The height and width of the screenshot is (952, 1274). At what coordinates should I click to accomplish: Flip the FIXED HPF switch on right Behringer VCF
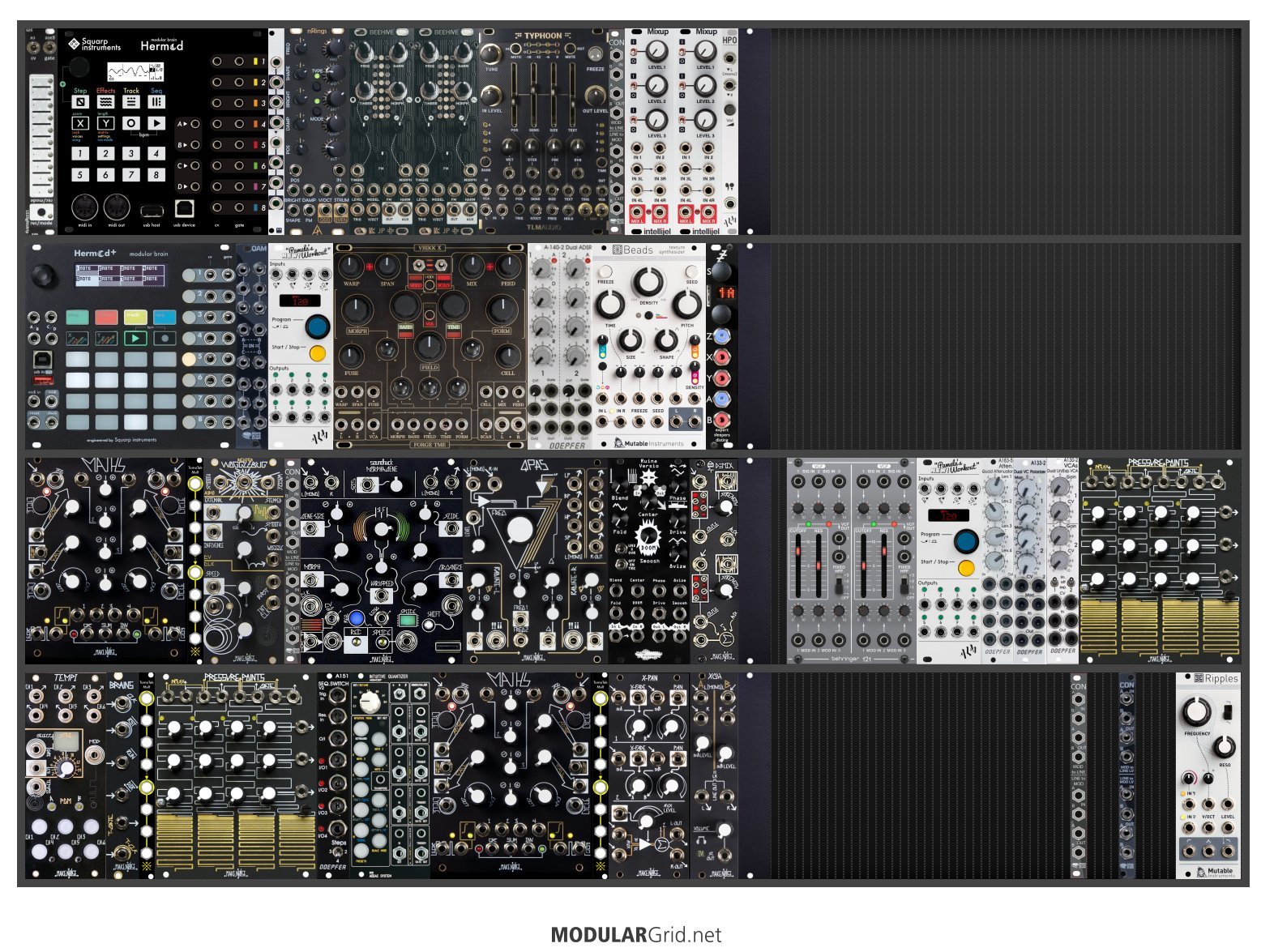[x=903, y=584]
